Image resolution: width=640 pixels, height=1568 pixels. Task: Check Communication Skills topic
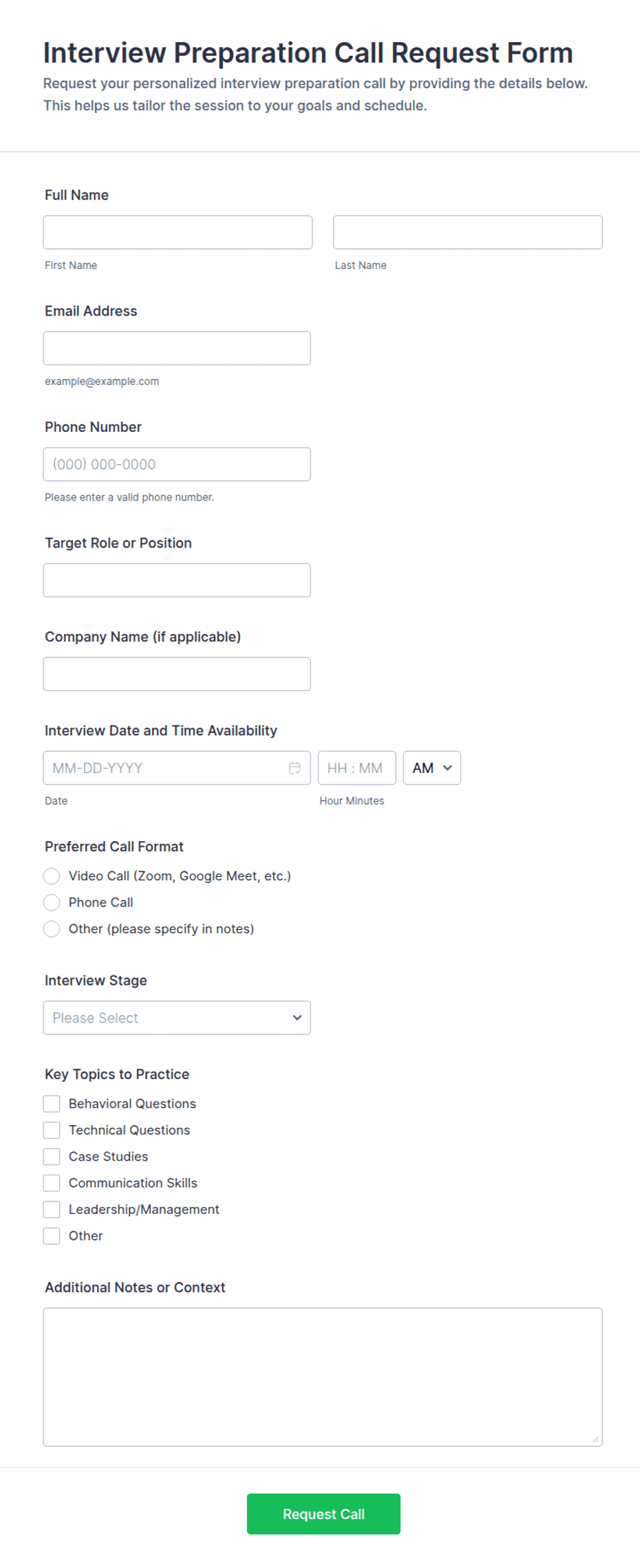click(x=52, y=1182)
